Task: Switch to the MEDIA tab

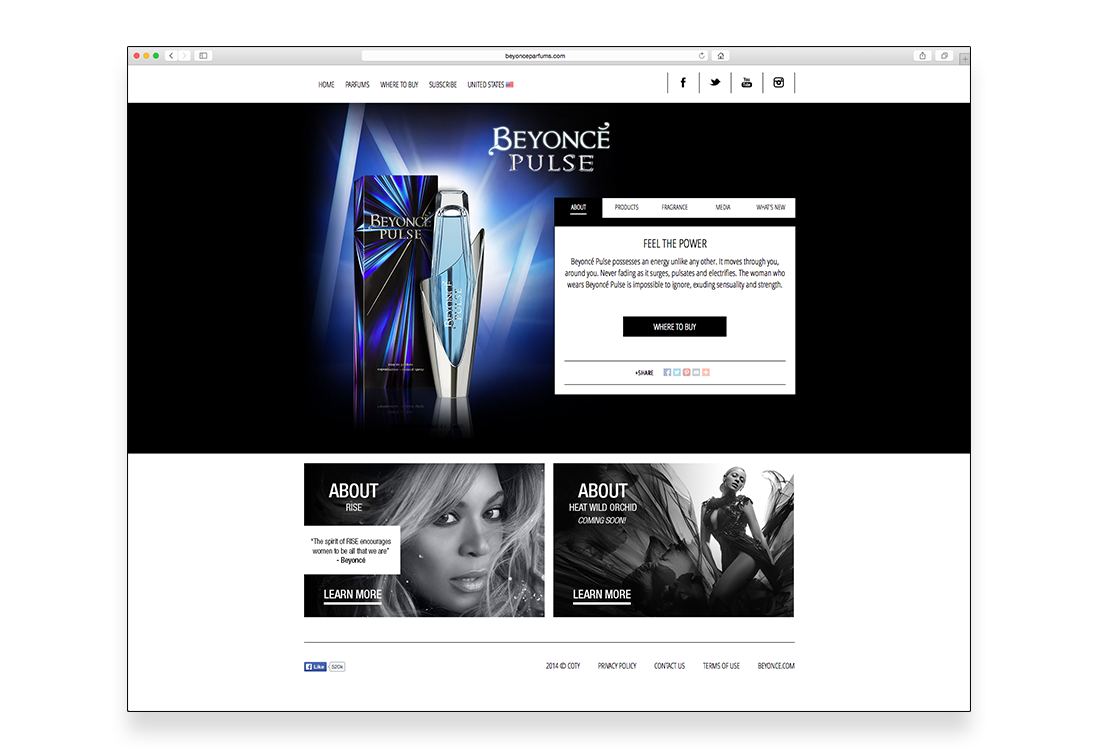Action: [723, 208]
